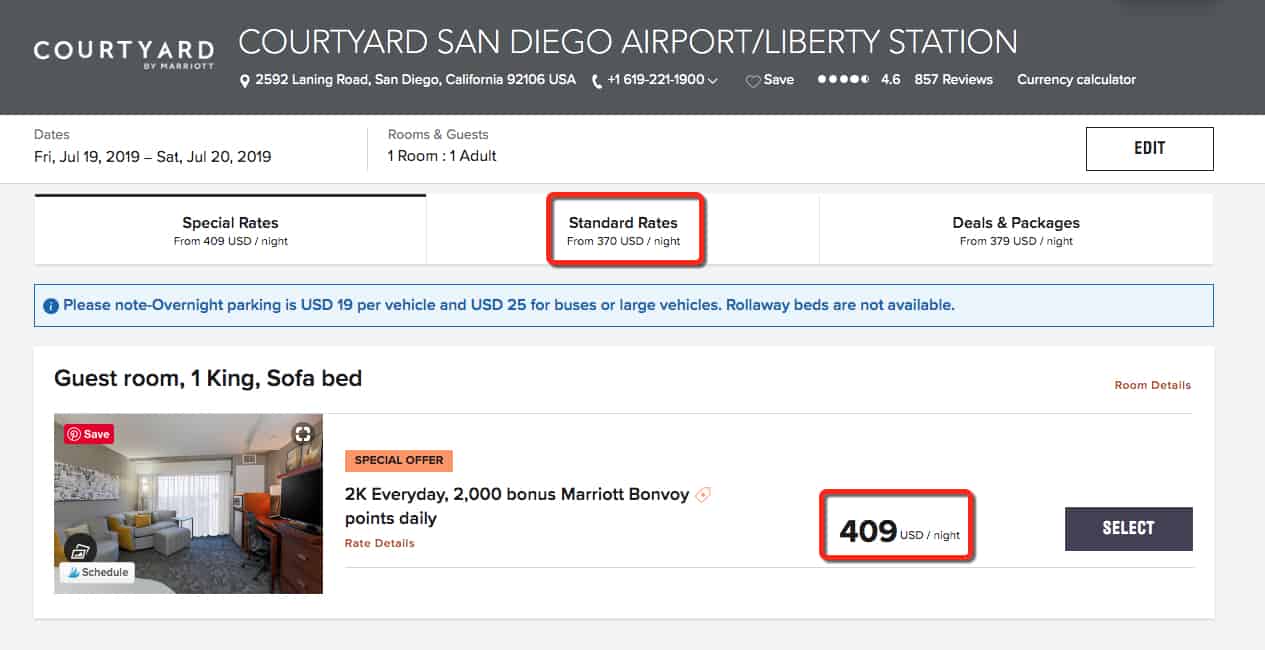Click the red Pinterest Save badge on photo
1265x650 pixels.
point(89,434)
